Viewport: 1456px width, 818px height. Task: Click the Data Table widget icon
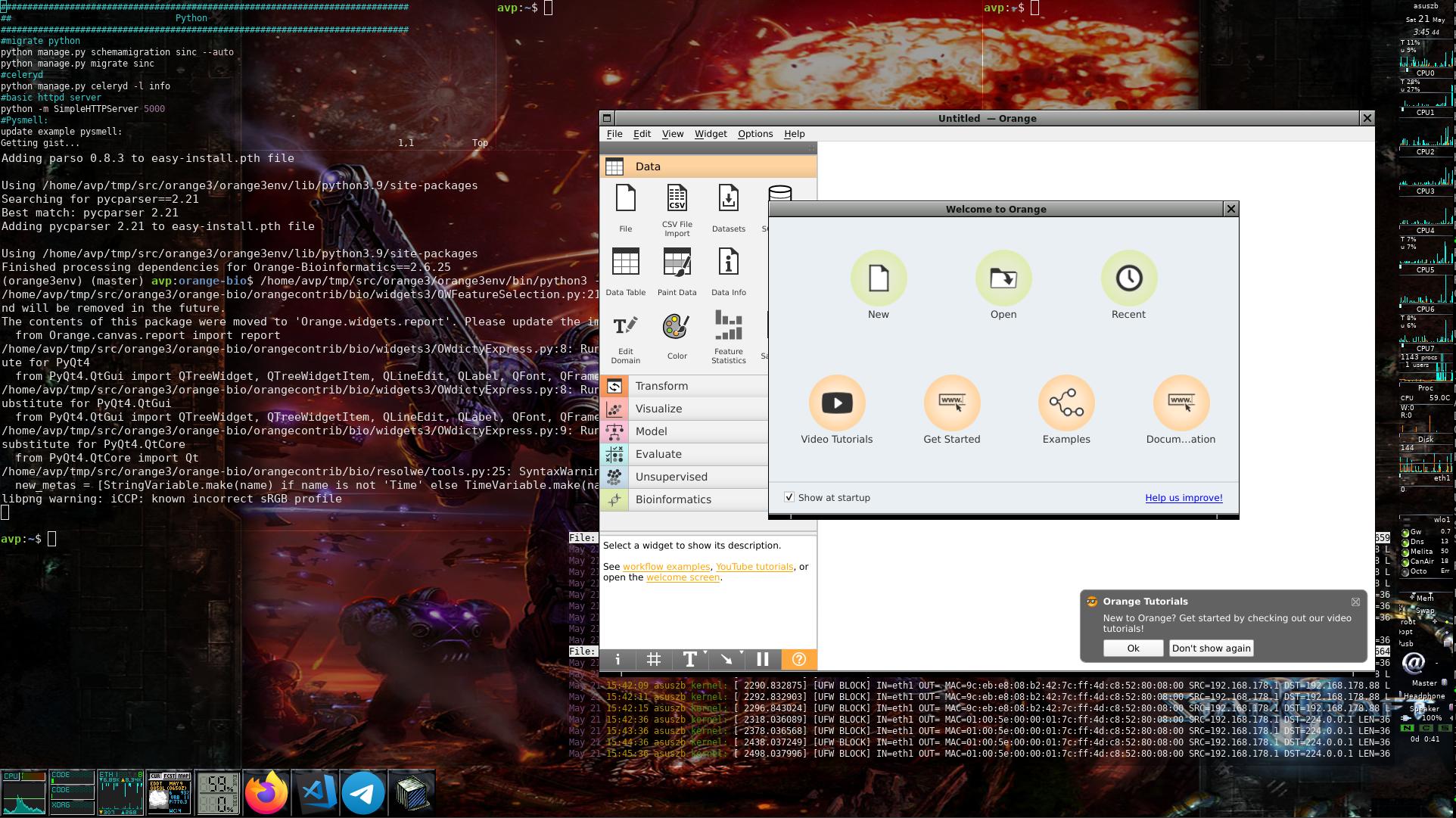pos(625,263)
